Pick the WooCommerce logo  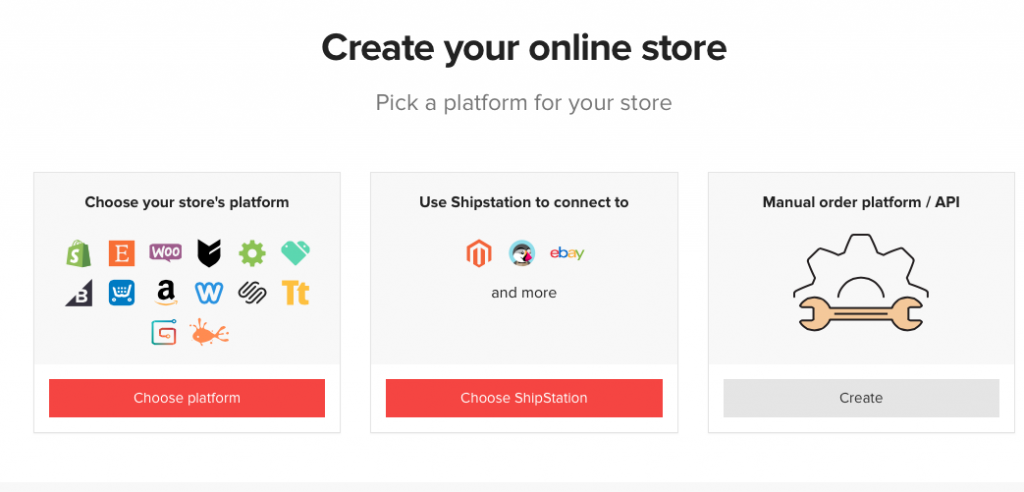[165, 253]
